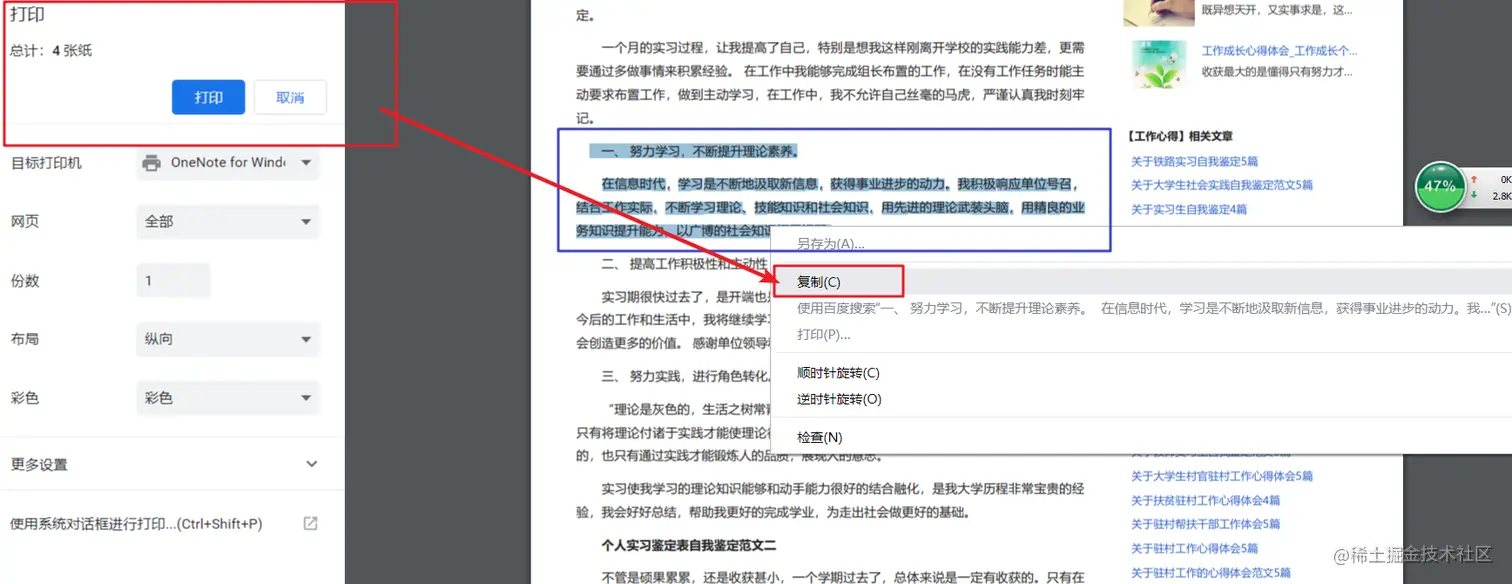Click the blue 打印 button
This screenshot has width=1512, height=584.
[x=208, y=97]
